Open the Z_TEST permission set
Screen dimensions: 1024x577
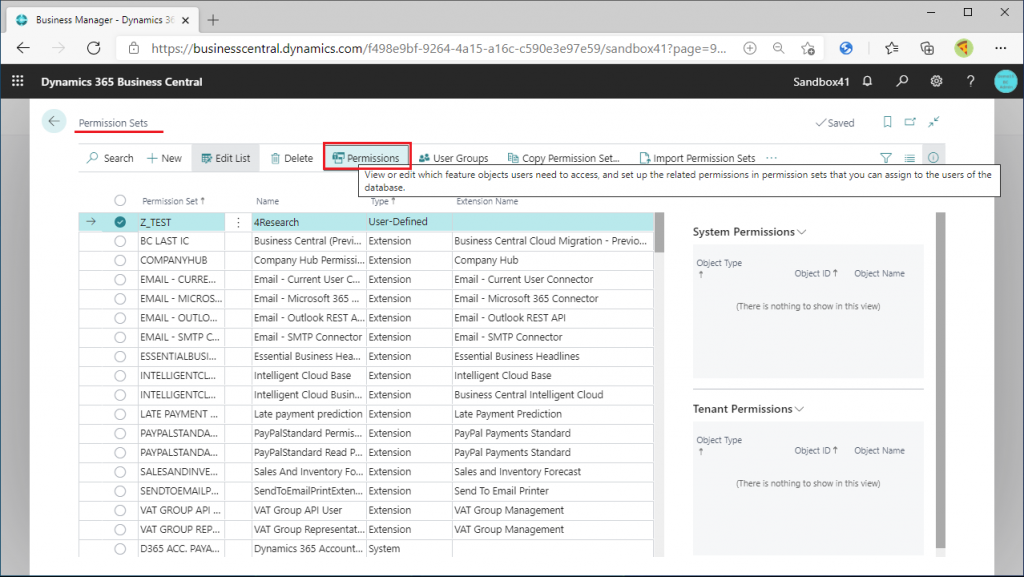pos(155,222)
